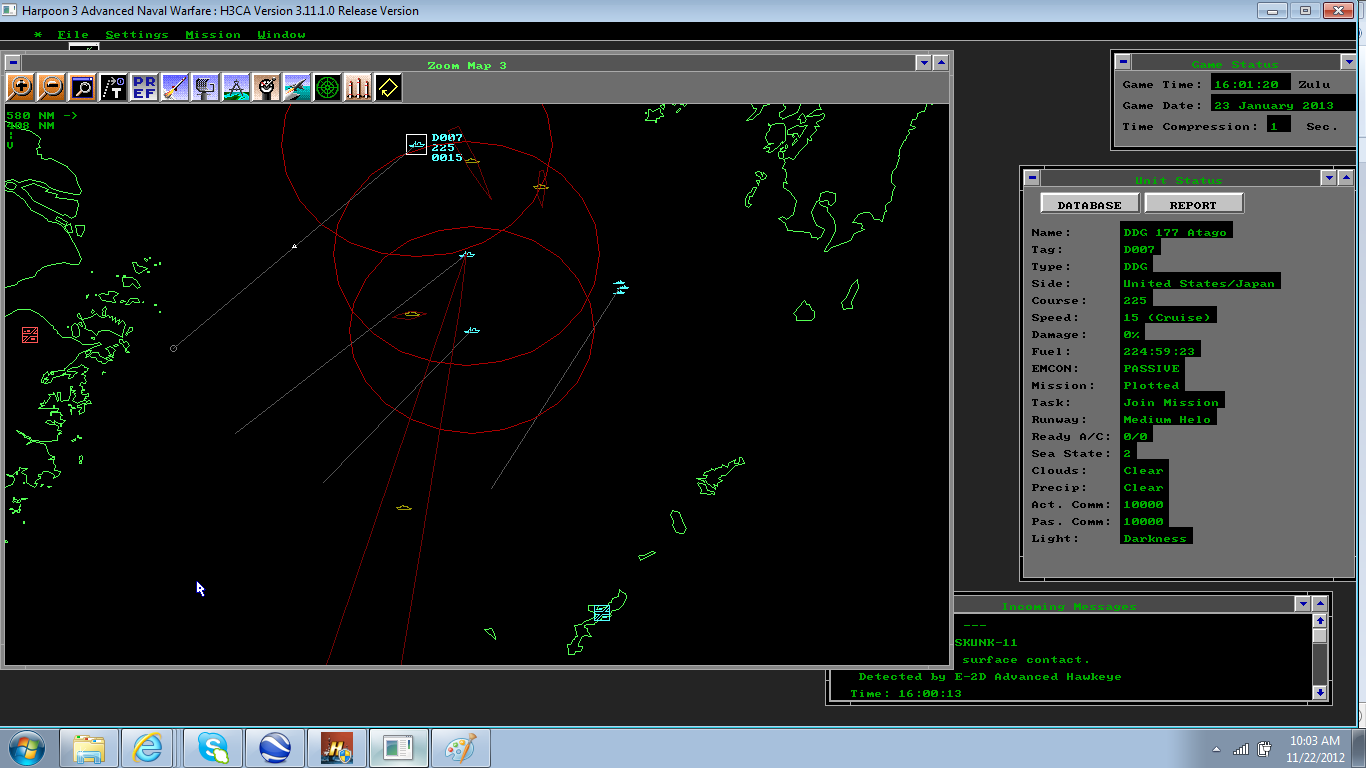Click Incoming Messages panel down-arrow button
This screenshot has width=1366, height=768.
click(1302, 604)
